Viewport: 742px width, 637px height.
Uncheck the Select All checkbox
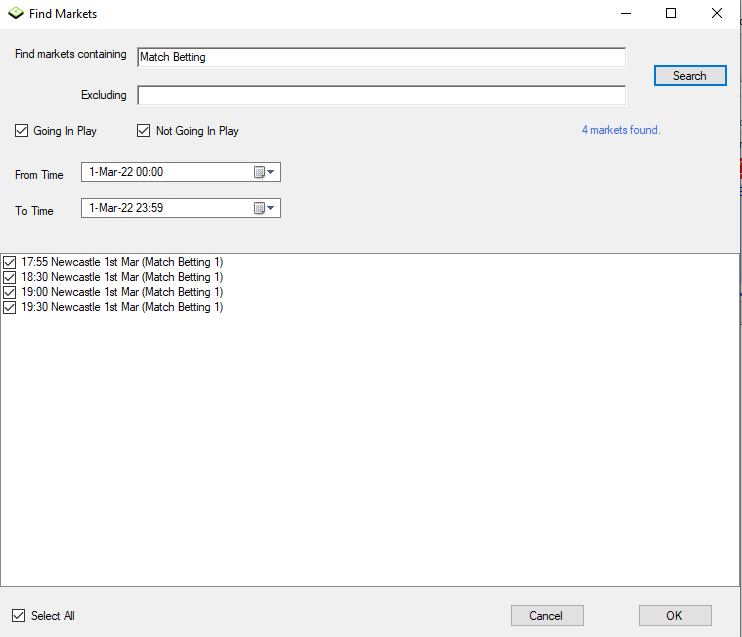(20, 616)
